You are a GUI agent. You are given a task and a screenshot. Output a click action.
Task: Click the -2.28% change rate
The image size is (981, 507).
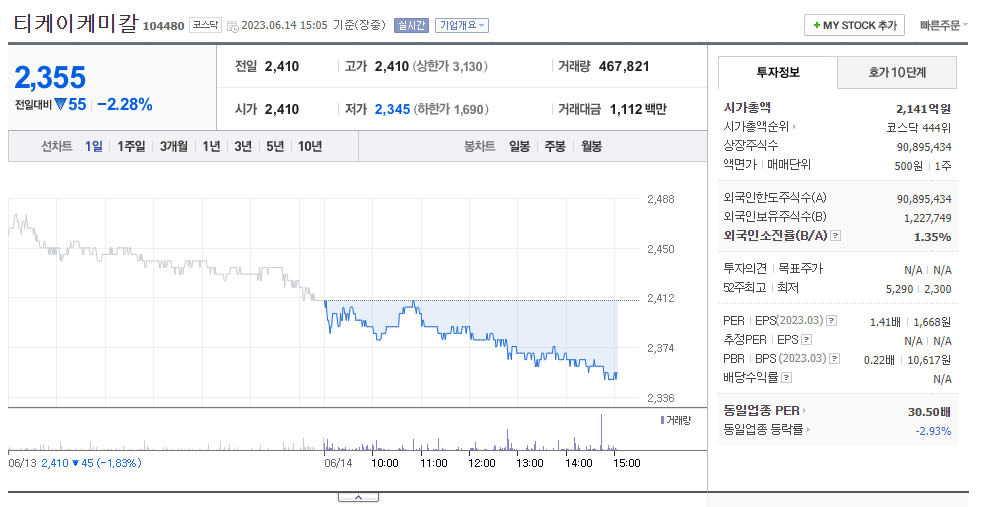[125, 105]
